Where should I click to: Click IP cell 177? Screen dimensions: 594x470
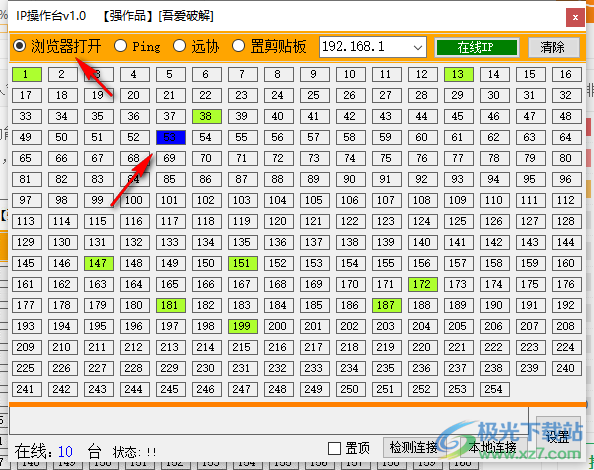pos(27,305)
